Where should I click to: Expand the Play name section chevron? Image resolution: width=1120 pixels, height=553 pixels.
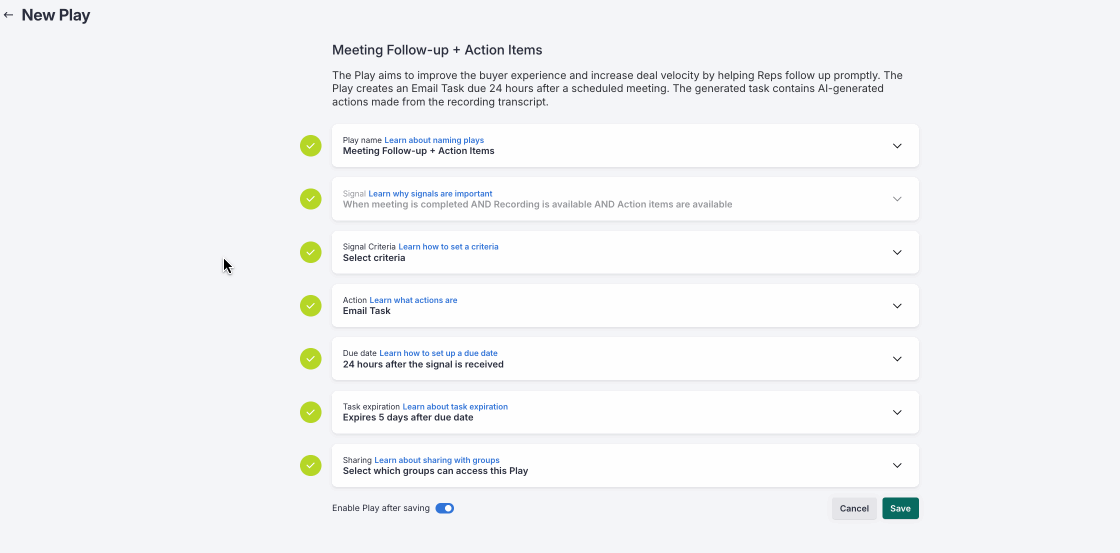897,146
